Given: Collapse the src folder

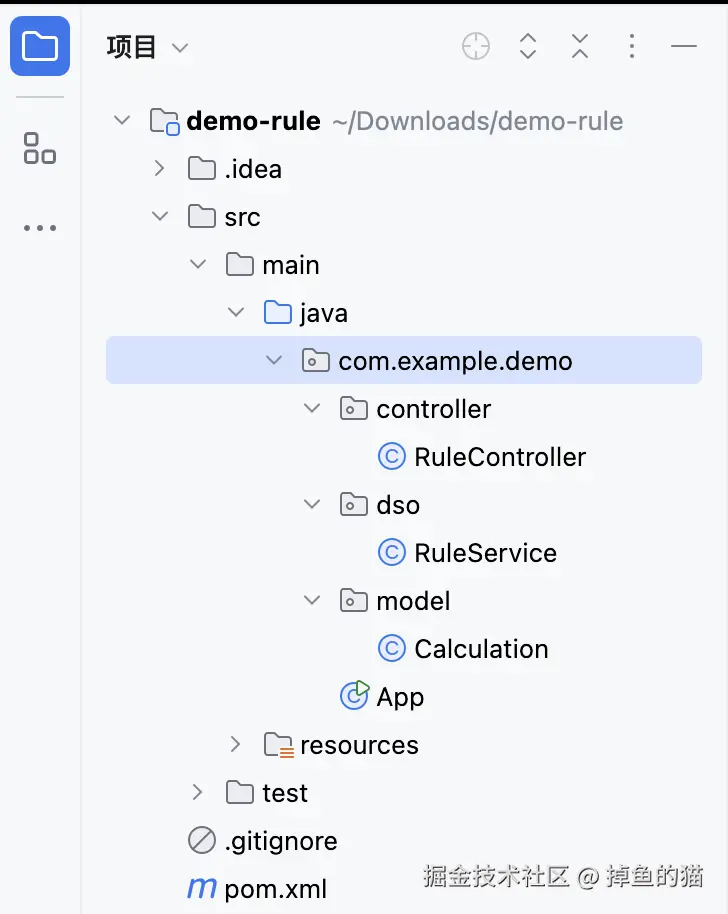Looking at the screenshot, I should tap(159, 217).
